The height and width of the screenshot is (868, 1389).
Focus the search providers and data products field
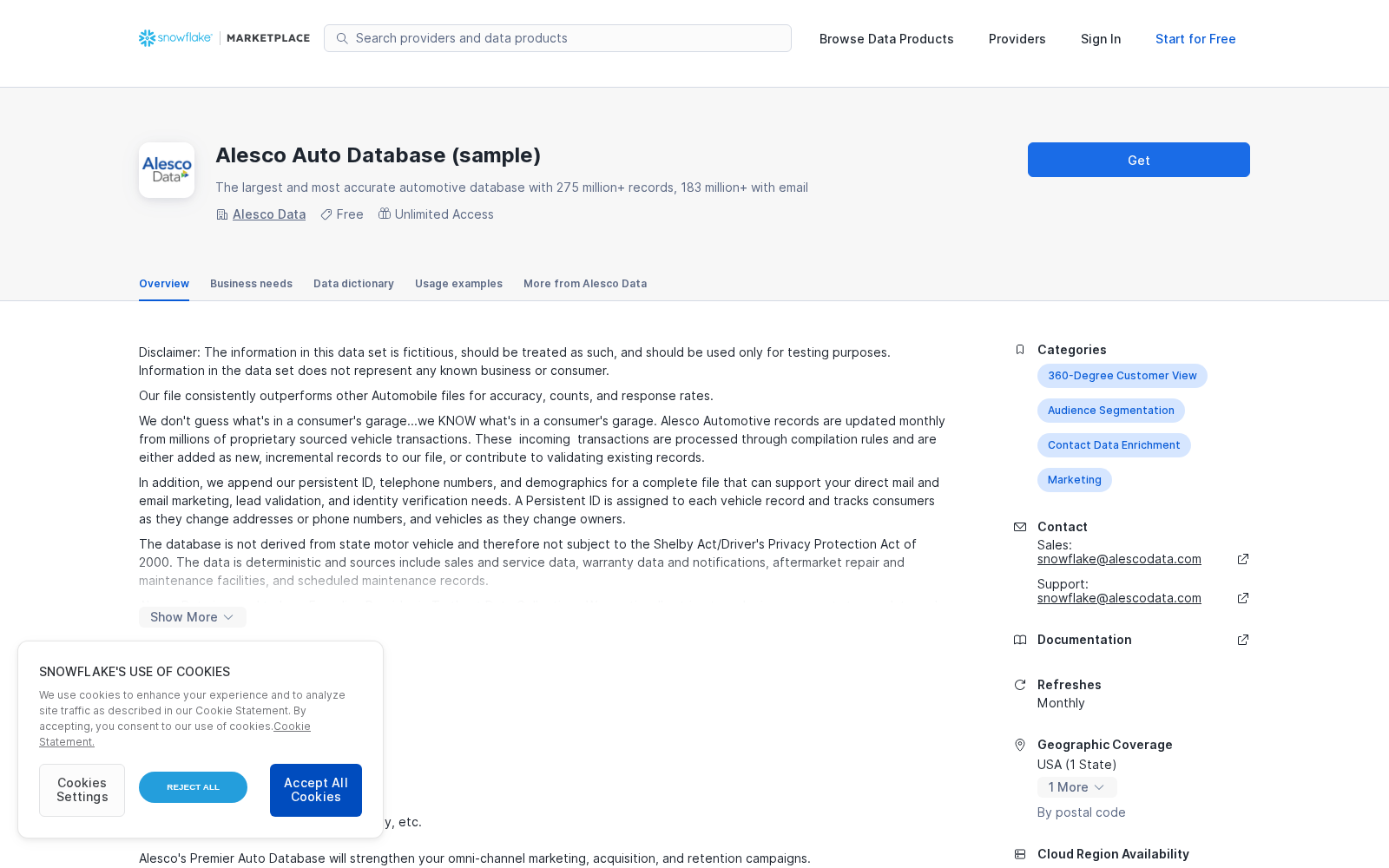click(x=557, y=38)
